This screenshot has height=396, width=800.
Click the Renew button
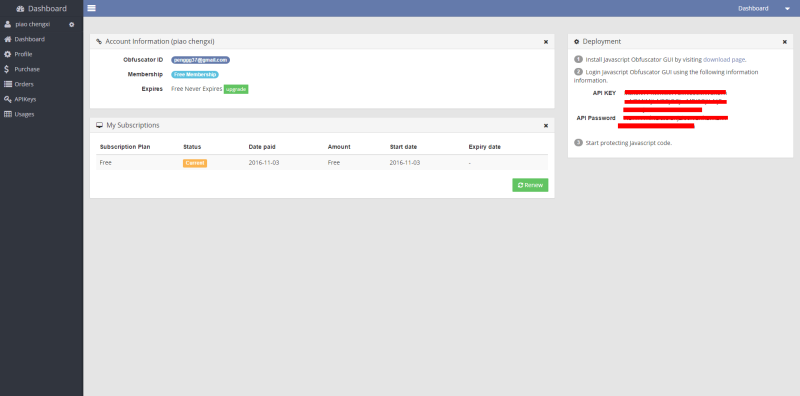(530, 185)
